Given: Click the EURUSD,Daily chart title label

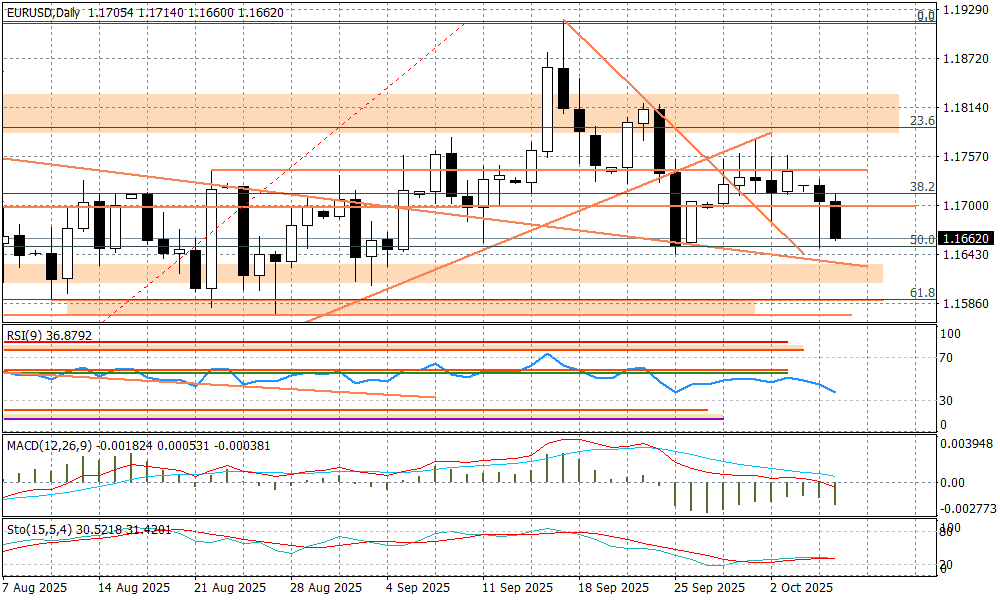Looking at the screenshot, I should click(x=43, y=13).
